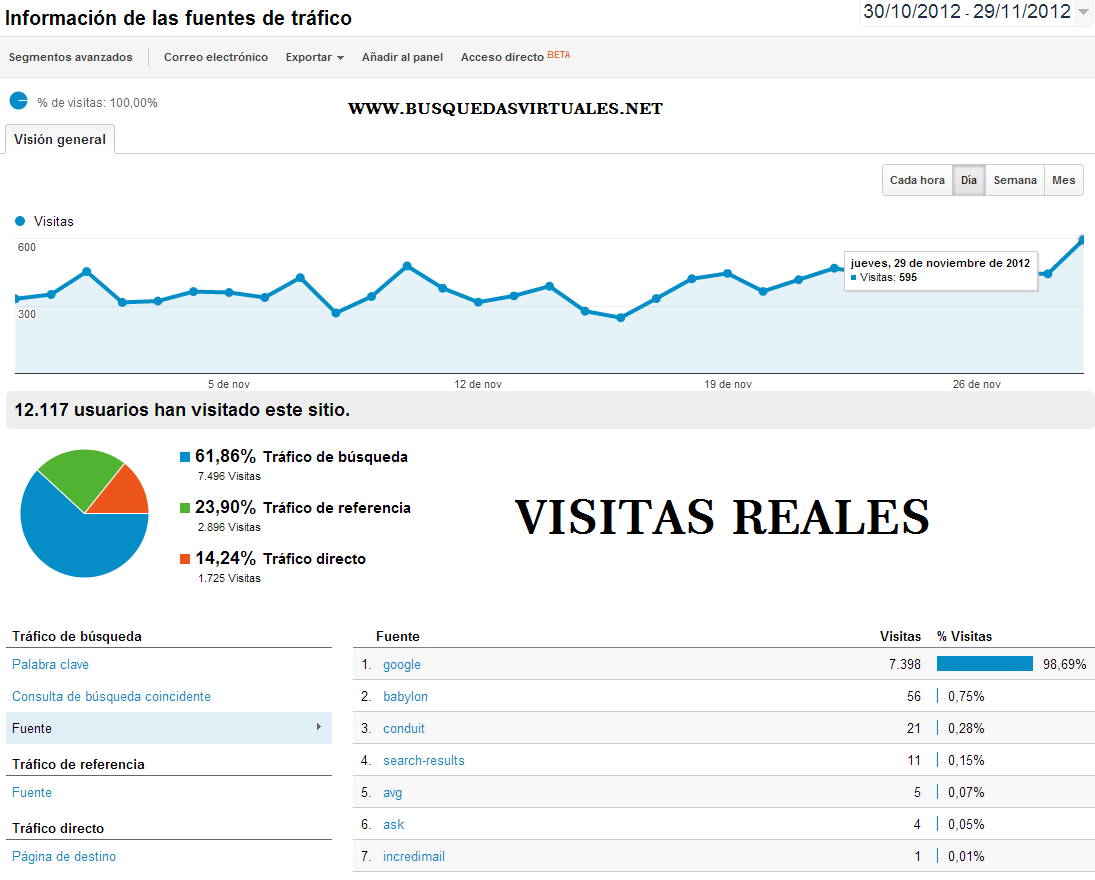Click the 26 de nov axis label
This screenshot has height=880, width=1095.
click(976, 384)
